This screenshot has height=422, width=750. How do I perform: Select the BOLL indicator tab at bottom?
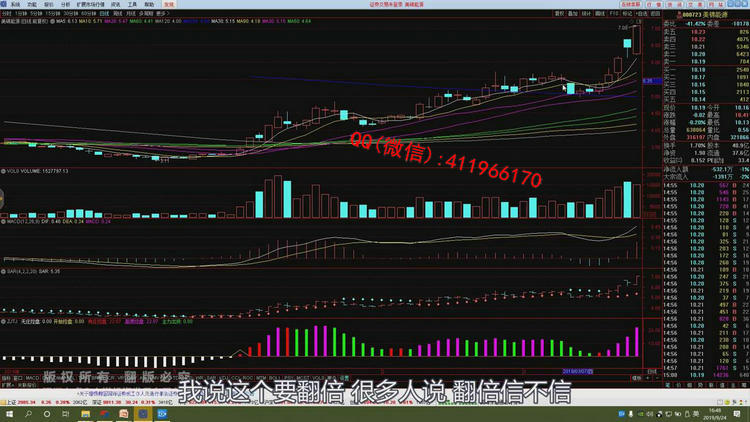(274, 378)
